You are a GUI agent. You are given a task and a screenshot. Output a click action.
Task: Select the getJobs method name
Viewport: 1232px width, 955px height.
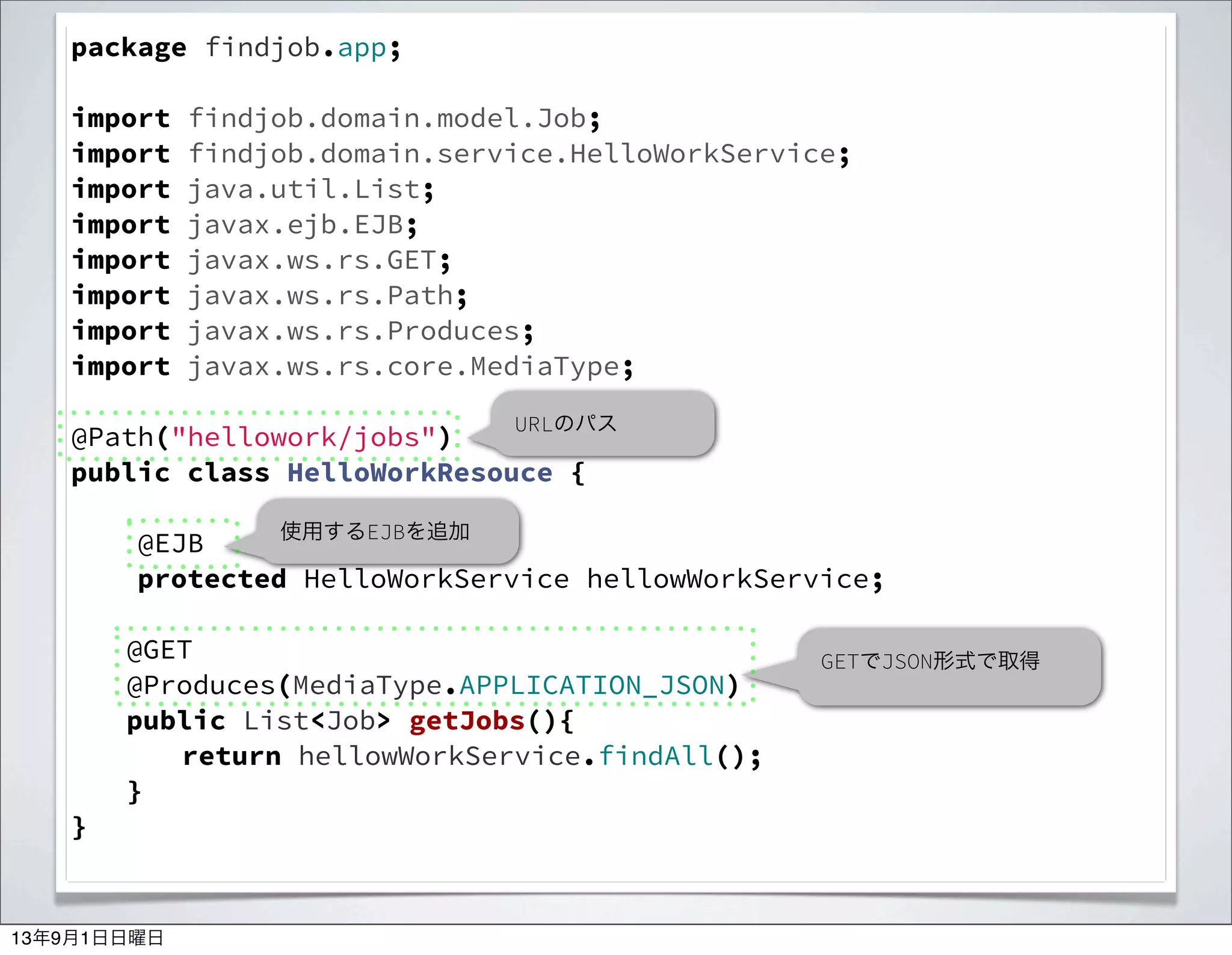point(467,721)
